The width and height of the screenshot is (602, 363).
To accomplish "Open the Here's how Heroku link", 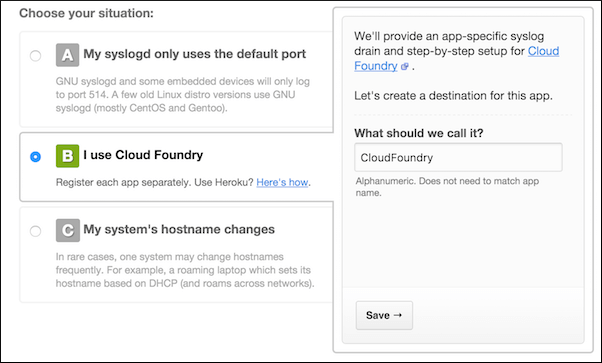I will 282,182.
